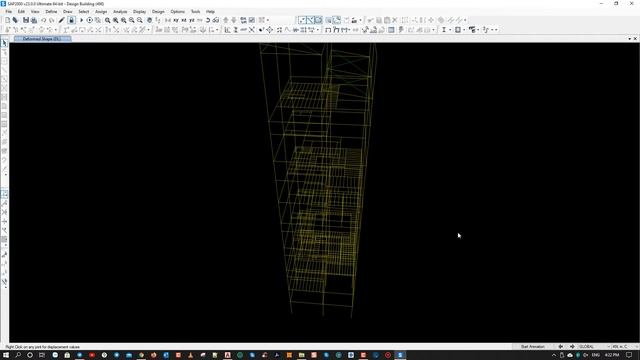The image size is (640, 360).
Task: Click the New Model icon
Action: [x=7, y=20]
